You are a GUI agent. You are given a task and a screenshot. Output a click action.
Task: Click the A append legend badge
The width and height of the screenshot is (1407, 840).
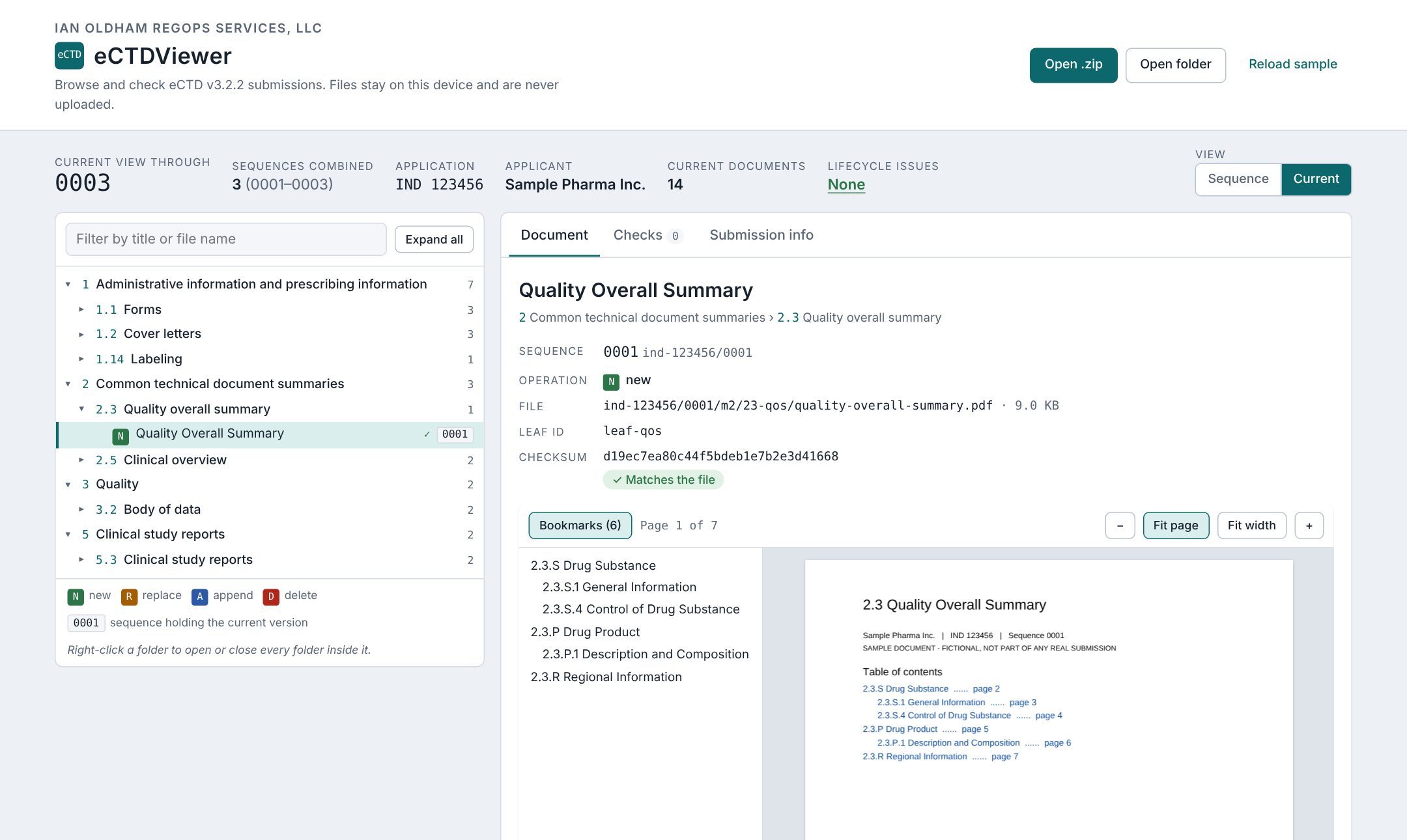pyautogui.click(x=200, y=596)
